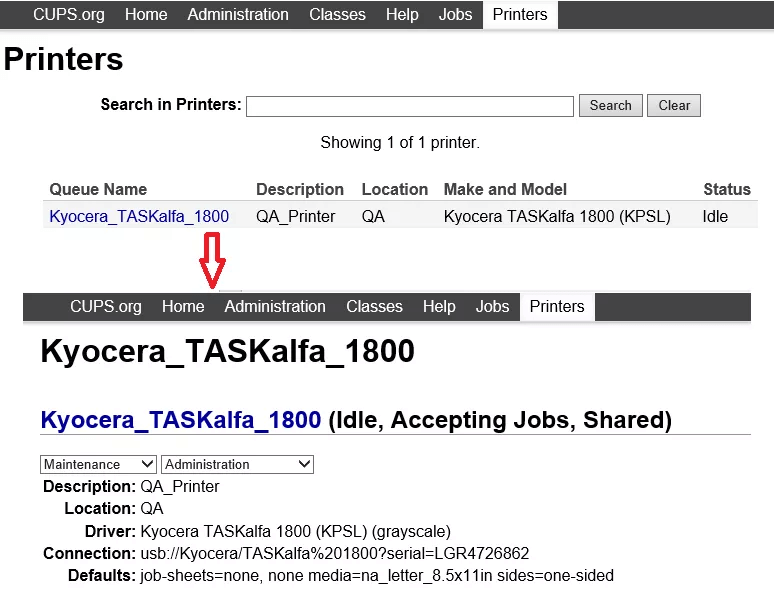The image size is (774, 597).
Task: Select 'Showing 1 of 1 printer.' text
Action: click(x=400, y=142)
